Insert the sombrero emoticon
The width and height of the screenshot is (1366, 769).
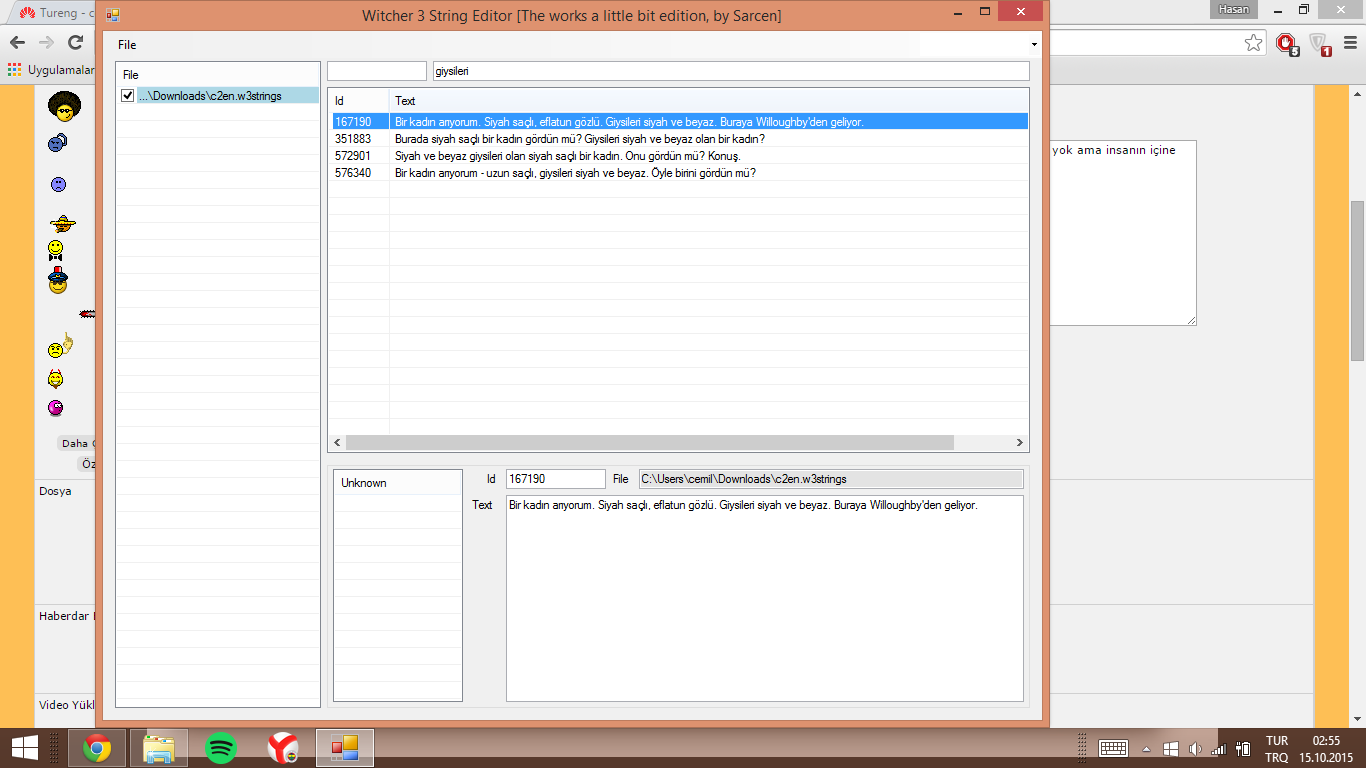coord(62,223)
